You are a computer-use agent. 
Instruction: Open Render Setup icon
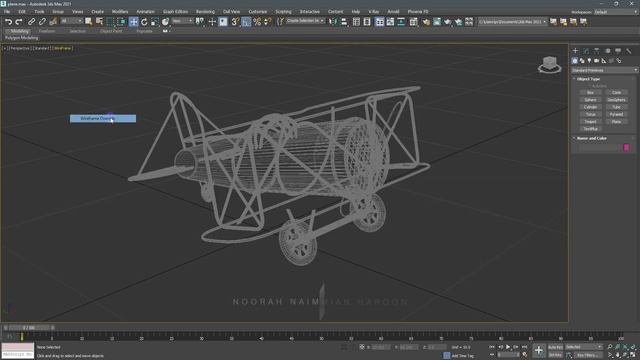pos(426,22)
